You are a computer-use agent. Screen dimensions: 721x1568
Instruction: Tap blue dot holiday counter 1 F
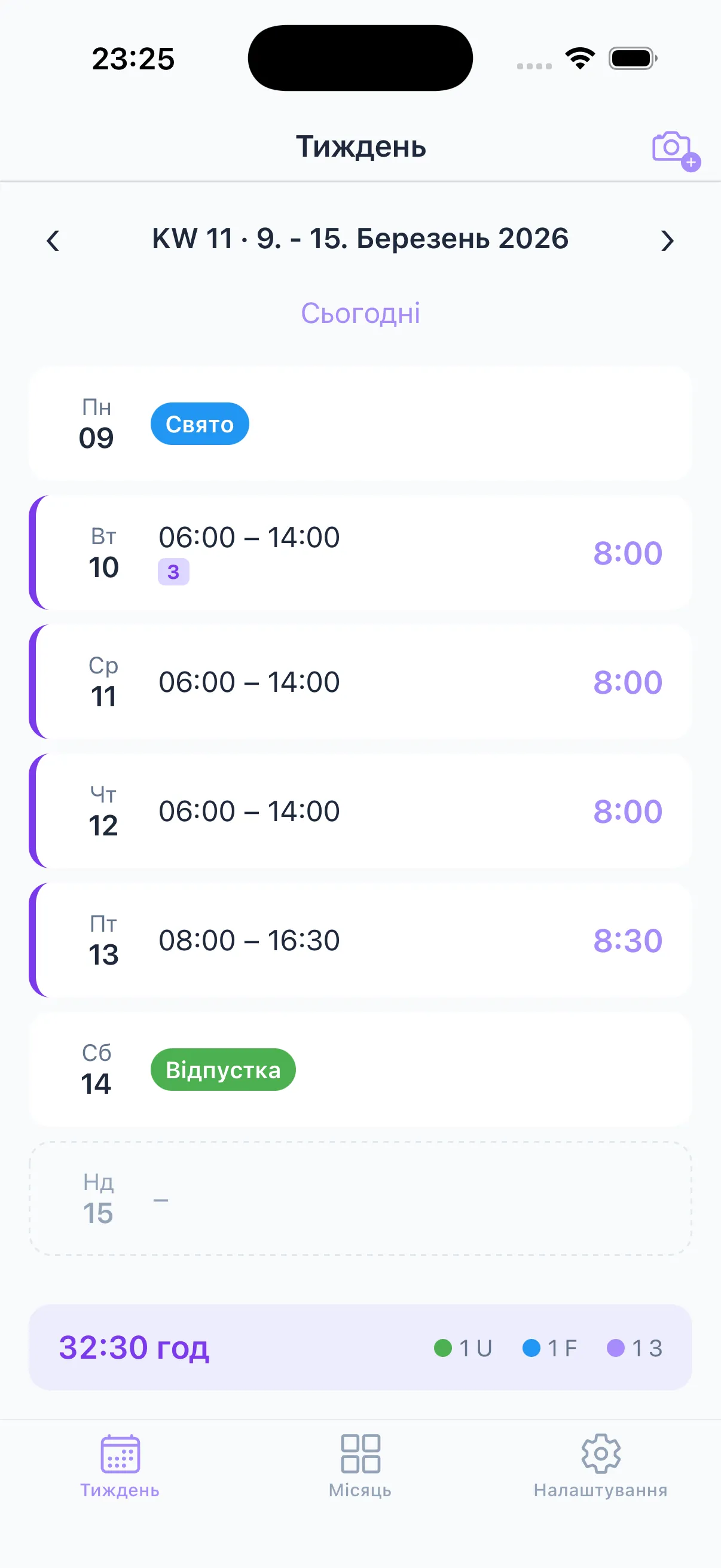[x=549, y=1348]
